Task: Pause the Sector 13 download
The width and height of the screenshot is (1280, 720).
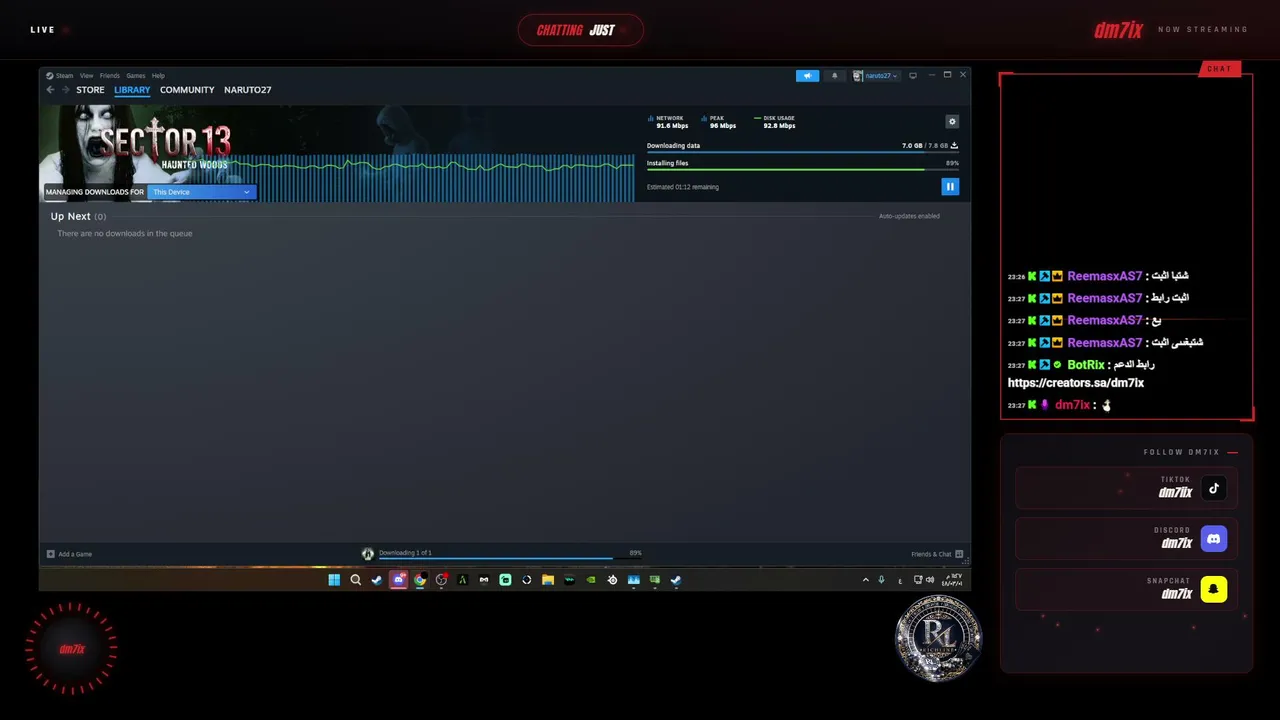Action: [x=950, y=186]
